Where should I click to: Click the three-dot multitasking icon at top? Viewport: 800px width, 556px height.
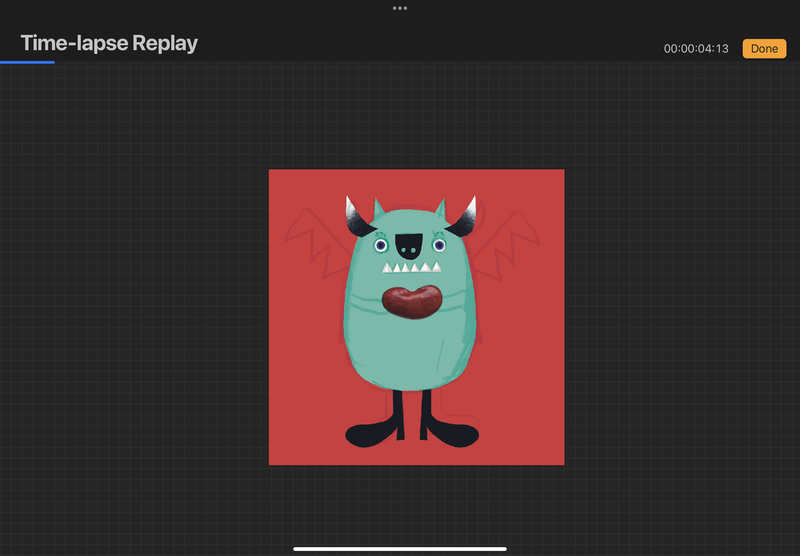[400, 8]
